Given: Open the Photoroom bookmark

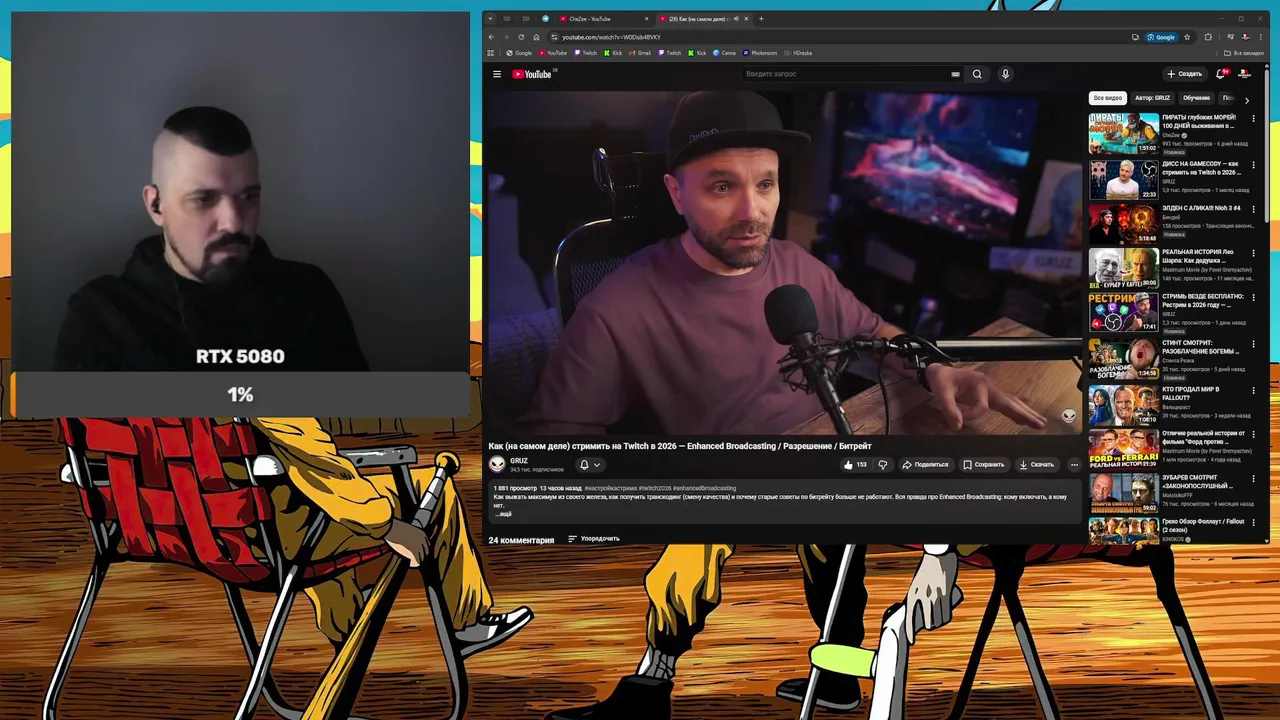Looking at the screenshot, I should (x=760, y=53).
